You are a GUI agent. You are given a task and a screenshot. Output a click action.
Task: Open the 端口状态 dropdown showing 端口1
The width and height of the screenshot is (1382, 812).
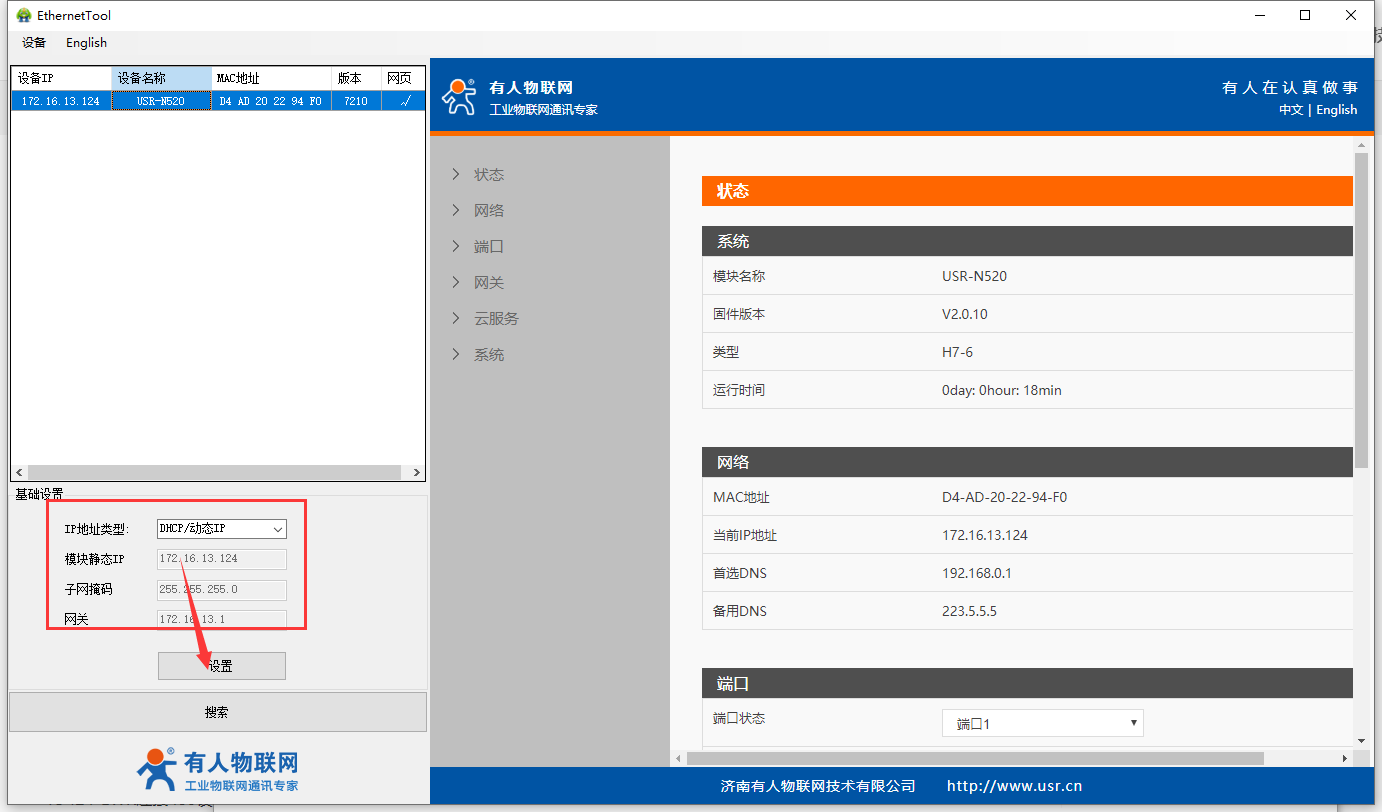tap(1042, 723)
